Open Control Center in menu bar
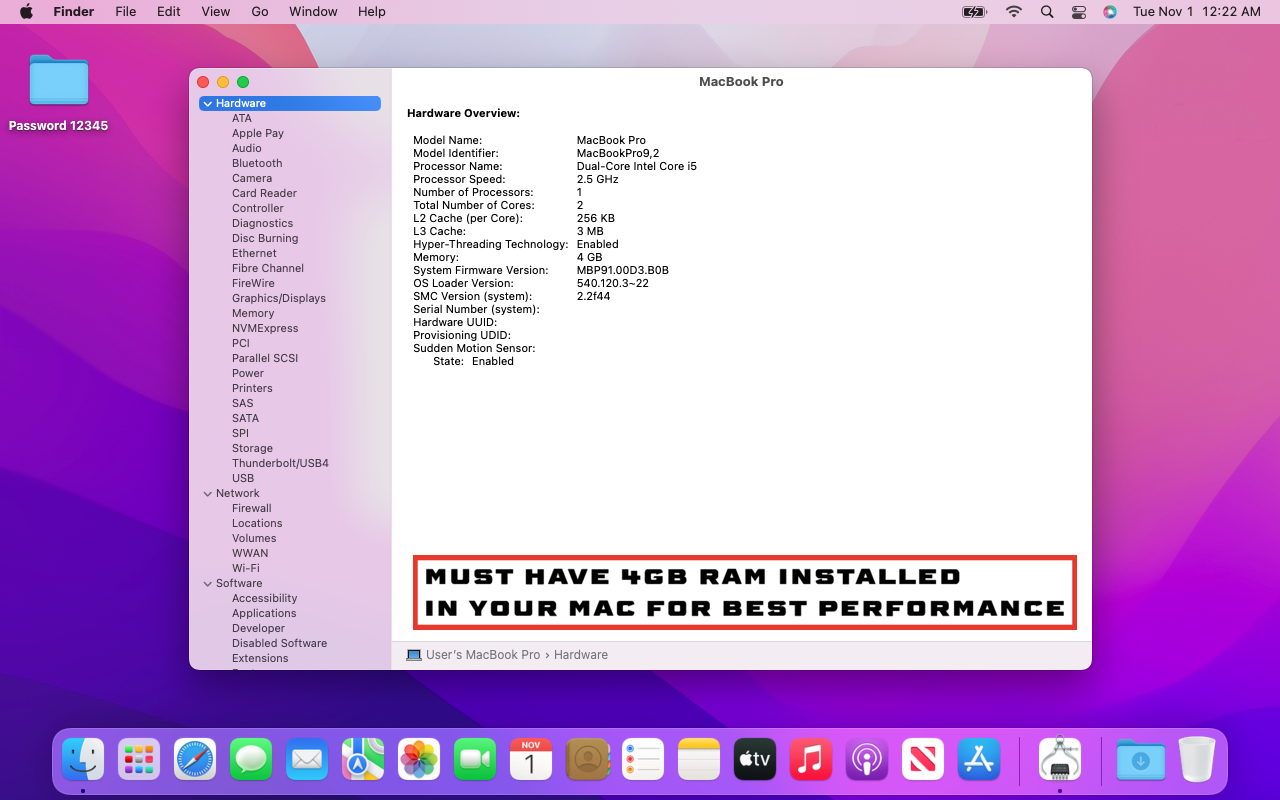The height and width of the screenshot is (800, 1280). [1078, 12]
